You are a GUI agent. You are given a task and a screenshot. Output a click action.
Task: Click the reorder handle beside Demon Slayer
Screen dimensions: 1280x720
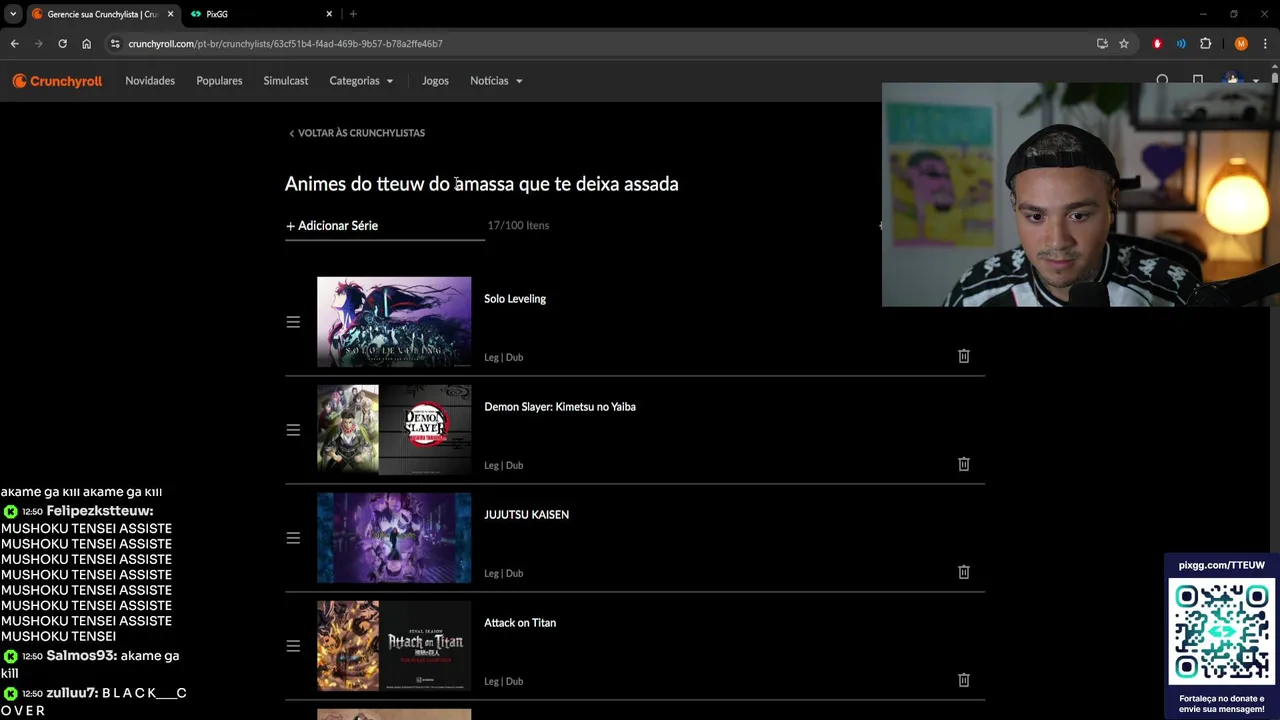[293, 430]
